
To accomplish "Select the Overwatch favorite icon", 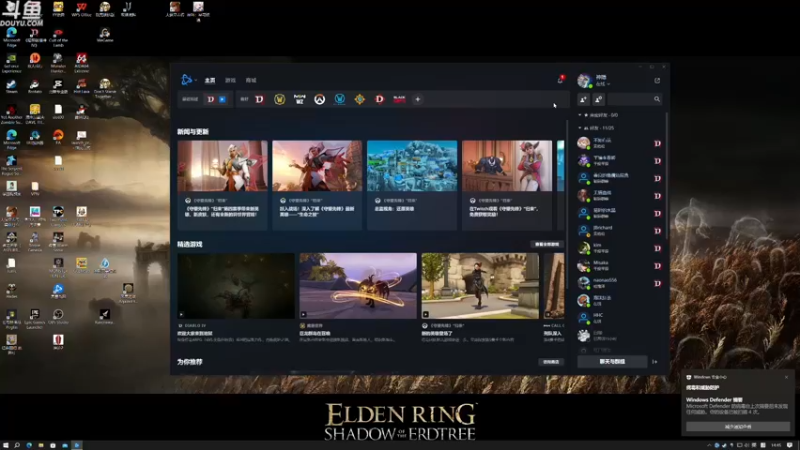I will click(x=319, y=99).
